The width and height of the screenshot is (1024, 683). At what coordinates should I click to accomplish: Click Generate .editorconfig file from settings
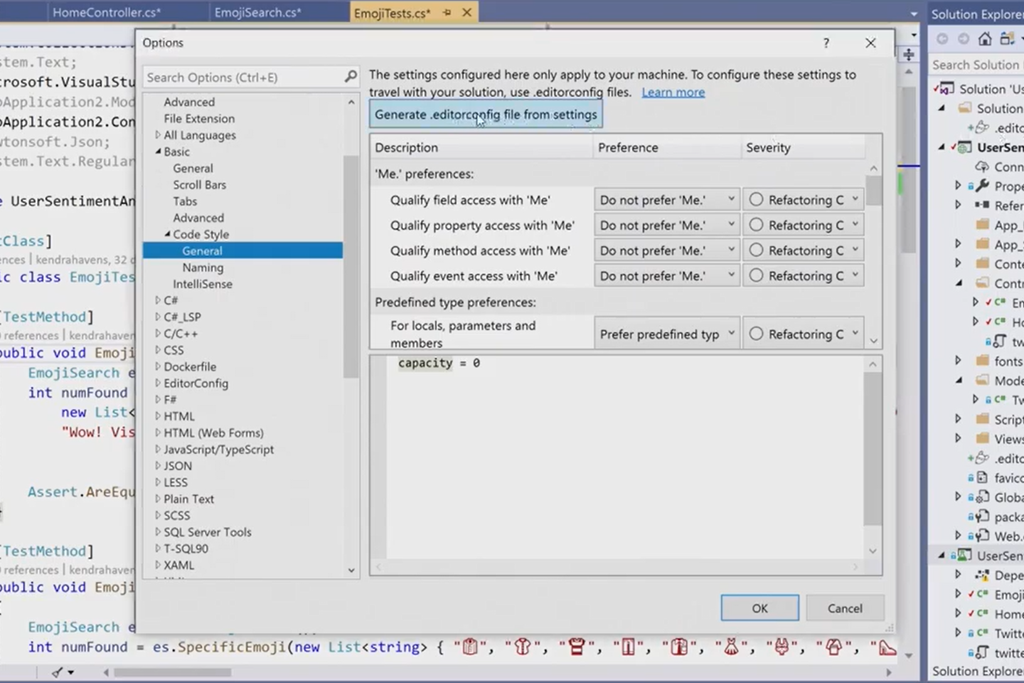point(483,114)
